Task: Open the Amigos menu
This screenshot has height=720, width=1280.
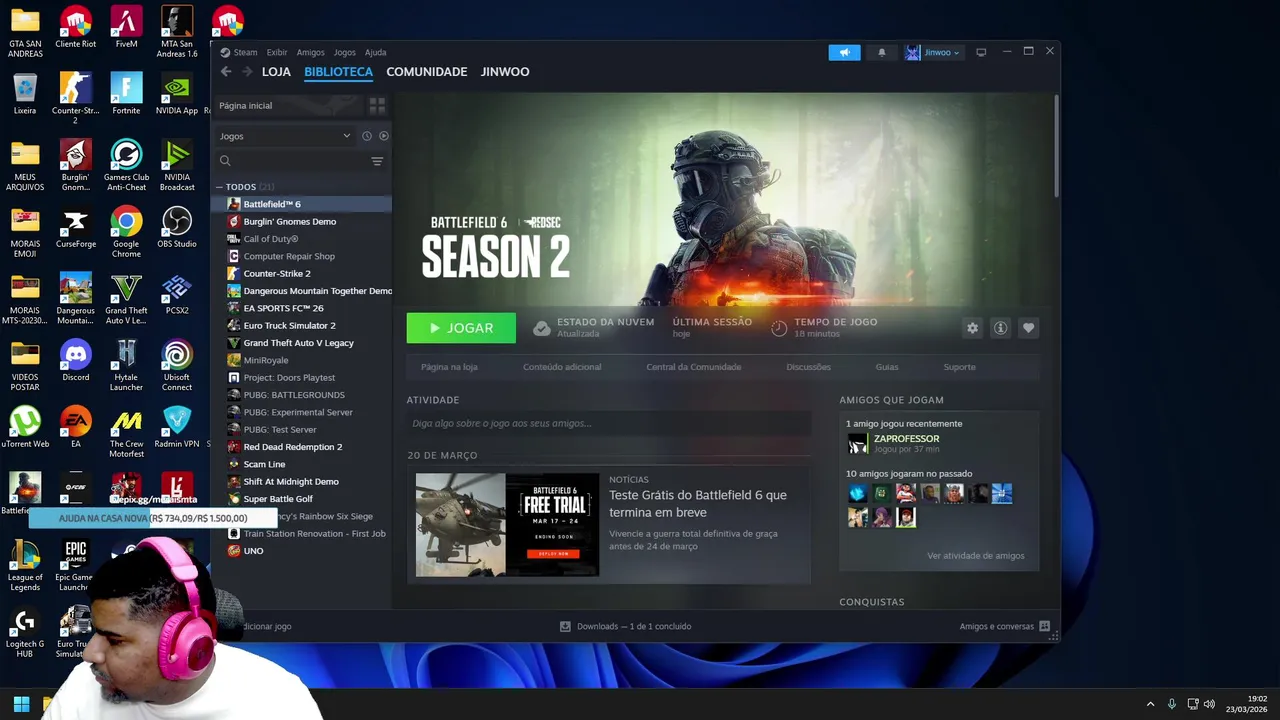Action: click(310, 52)
